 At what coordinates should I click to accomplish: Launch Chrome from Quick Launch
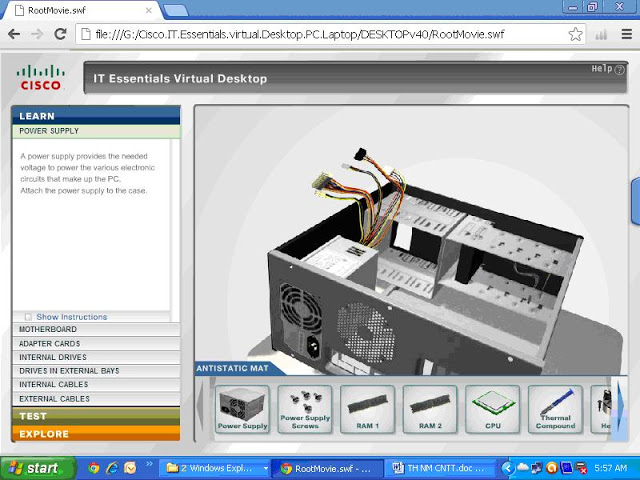pos(93,468)
